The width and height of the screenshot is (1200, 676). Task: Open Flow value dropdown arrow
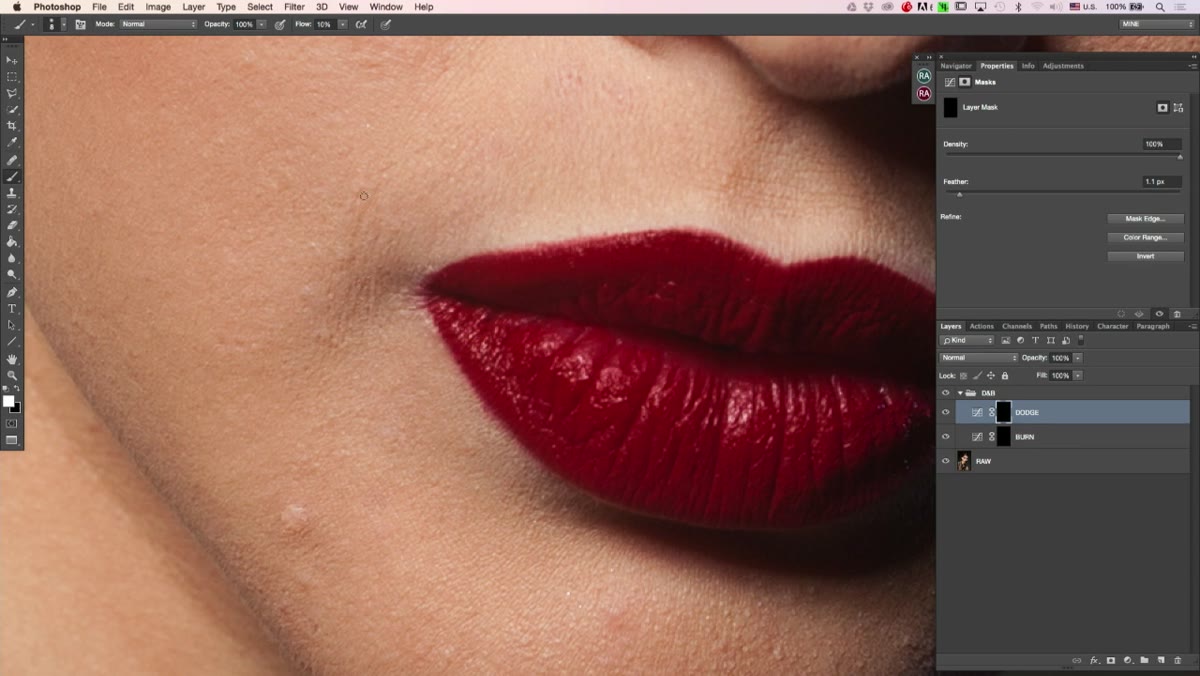pyautogui.click(x=343, y=24)
